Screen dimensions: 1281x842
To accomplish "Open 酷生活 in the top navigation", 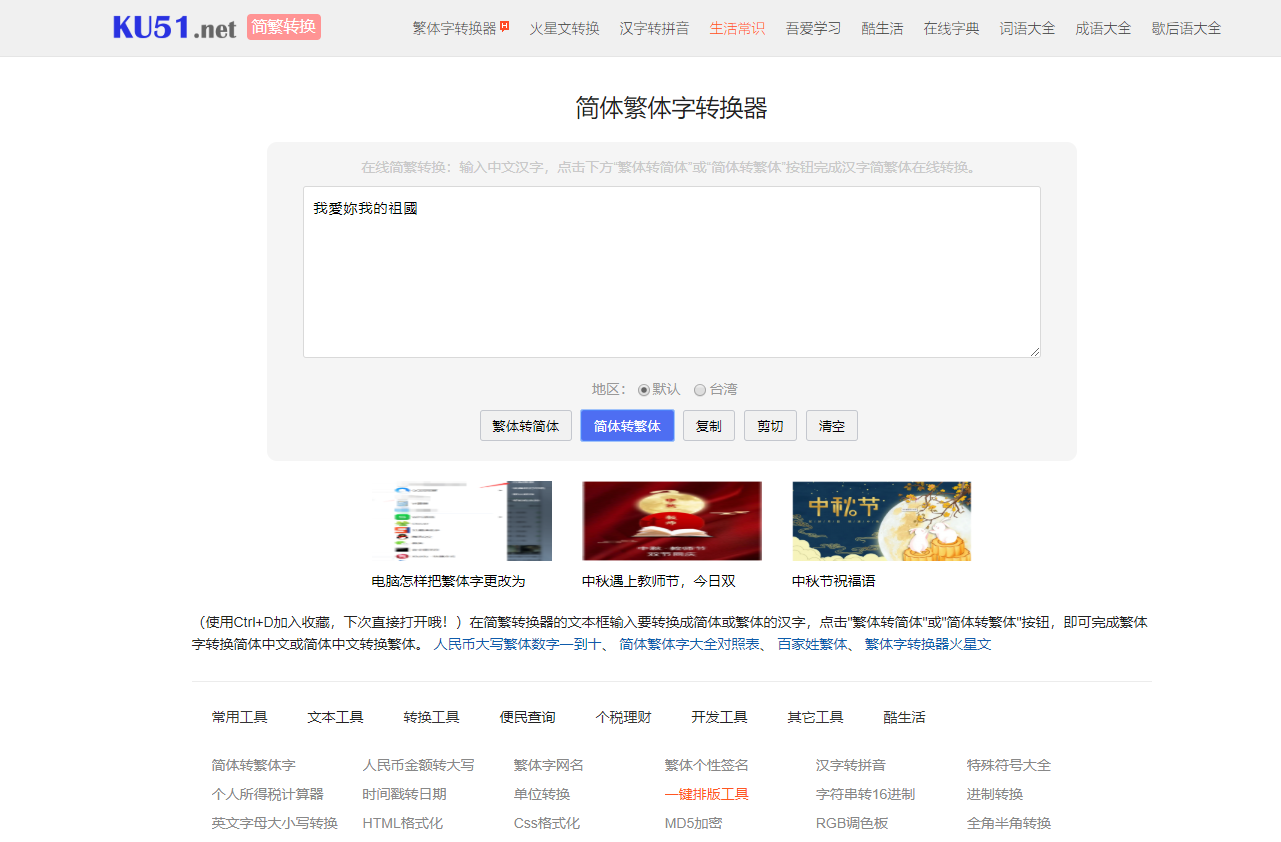I will [882, 28].
